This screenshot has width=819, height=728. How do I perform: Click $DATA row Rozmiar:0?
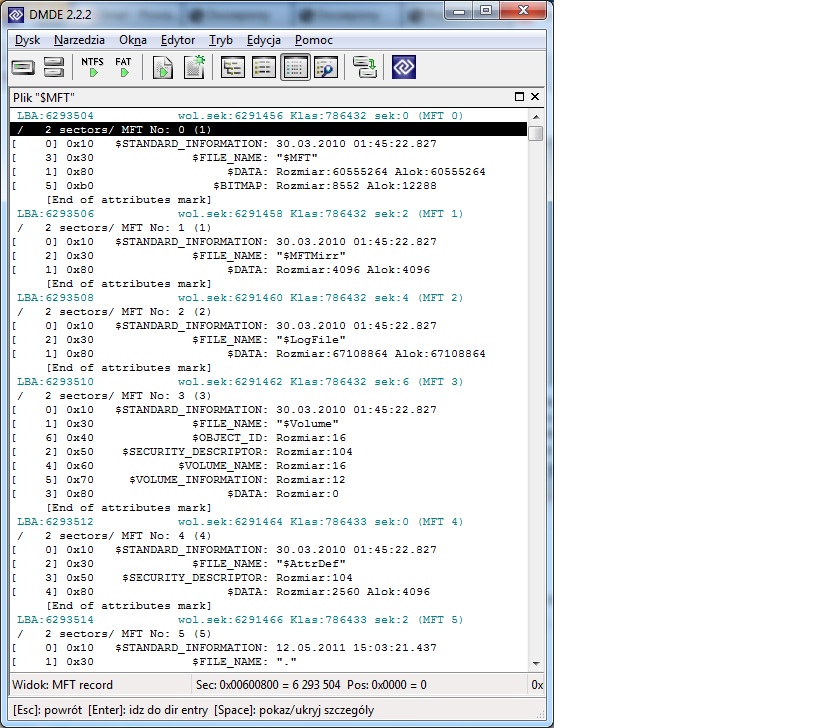point(268,494)
